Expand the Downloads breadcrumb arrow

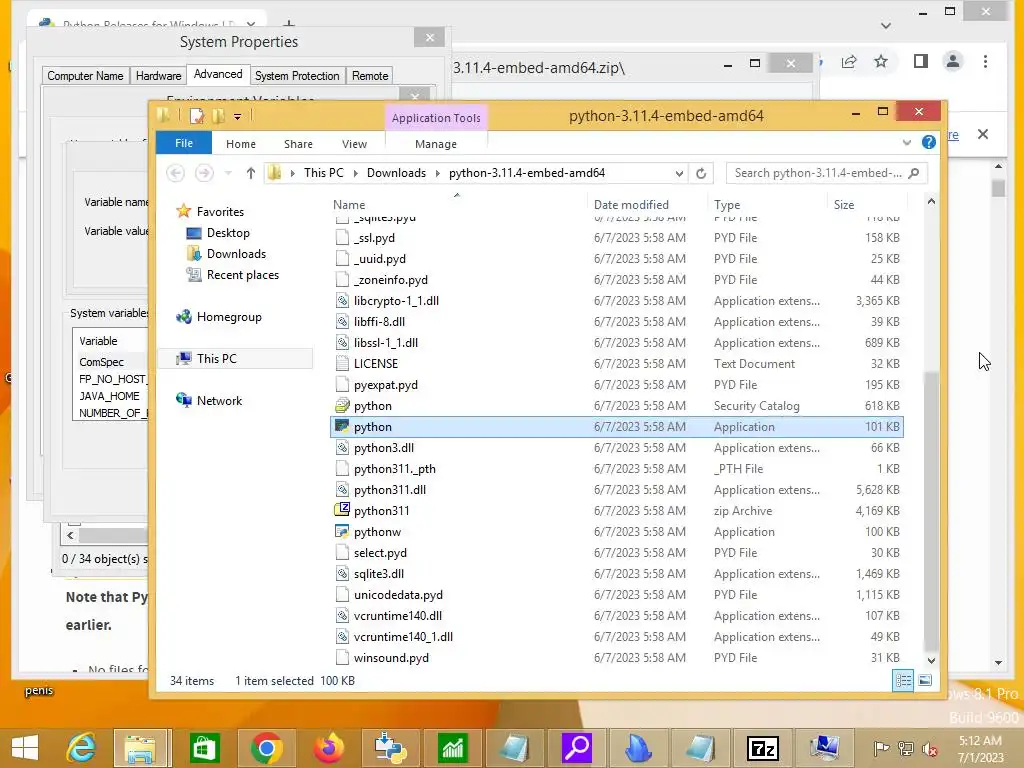(x=437, y=173)
